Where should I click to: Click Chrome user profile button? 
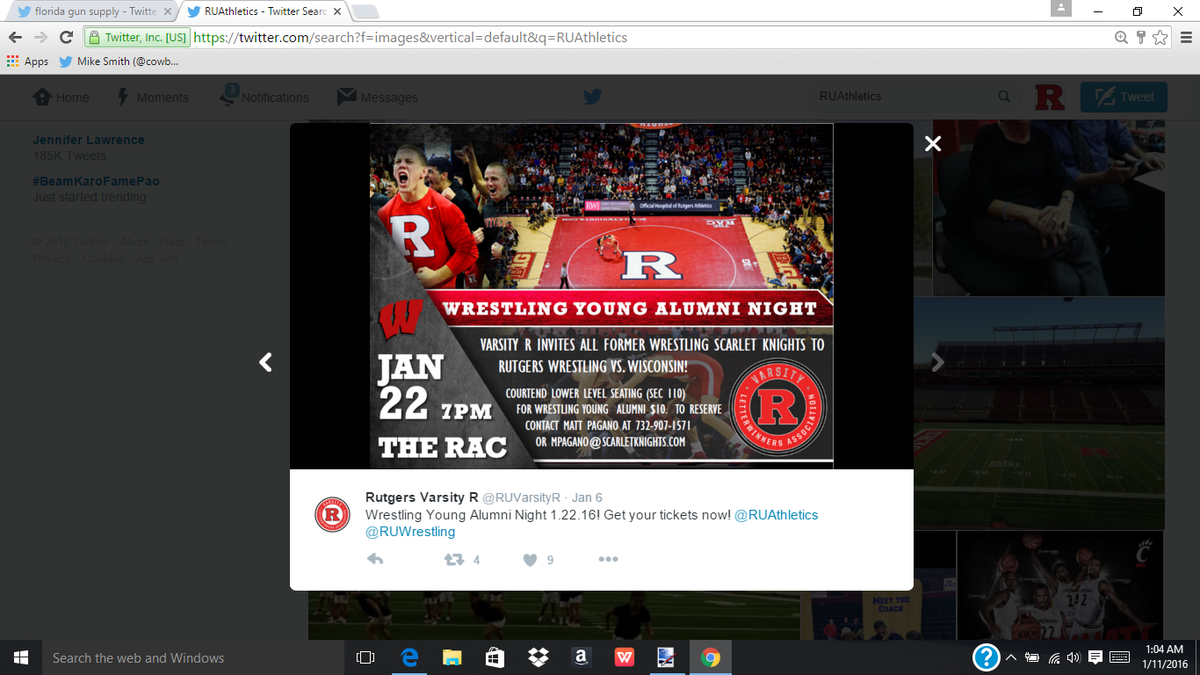pos(1062,8)
